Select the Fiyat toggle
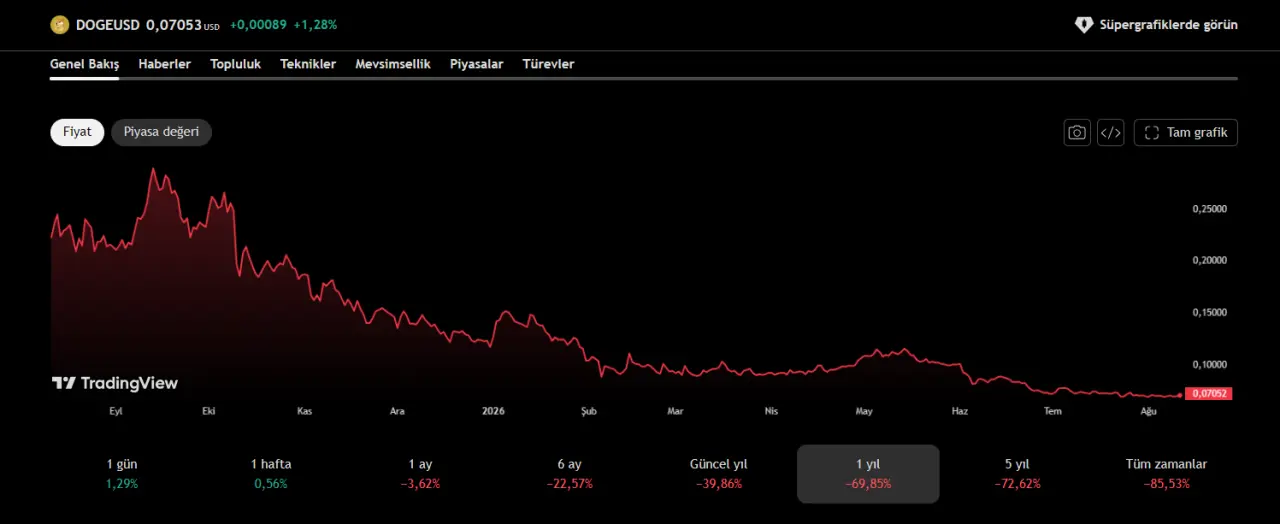 [77, 132]
